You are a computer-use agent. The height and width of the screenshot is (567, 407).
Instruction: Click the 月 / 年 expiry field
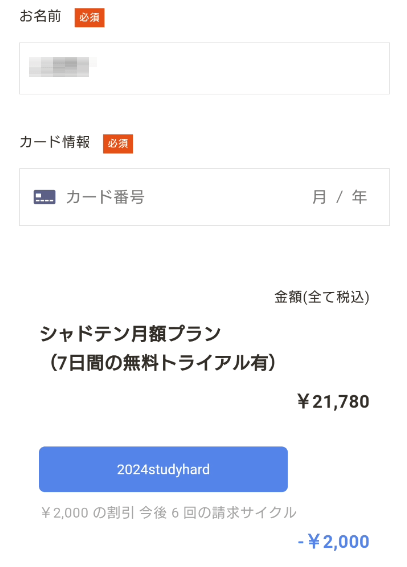click(339, 197)
